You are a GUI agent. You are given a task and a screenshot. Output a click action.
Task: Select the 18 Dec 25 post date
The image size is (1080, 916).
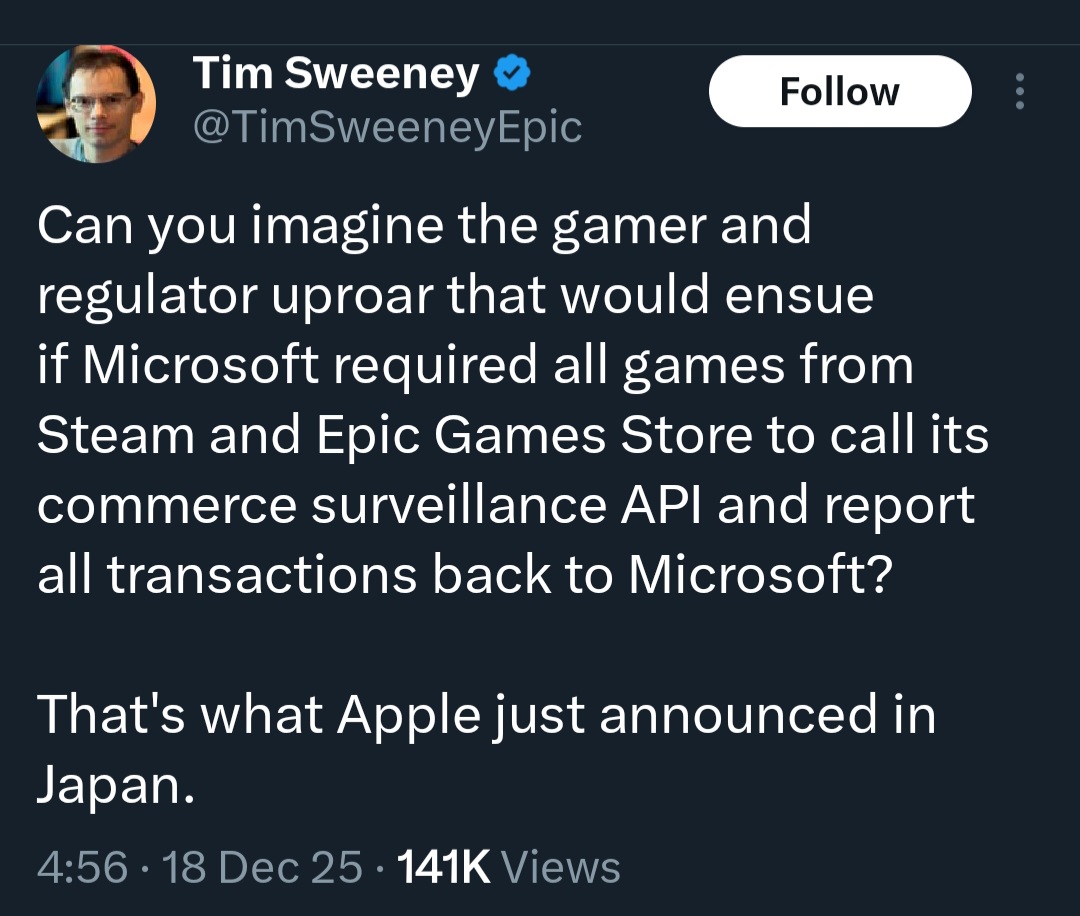pyautogui.click(x=262, y=866)
